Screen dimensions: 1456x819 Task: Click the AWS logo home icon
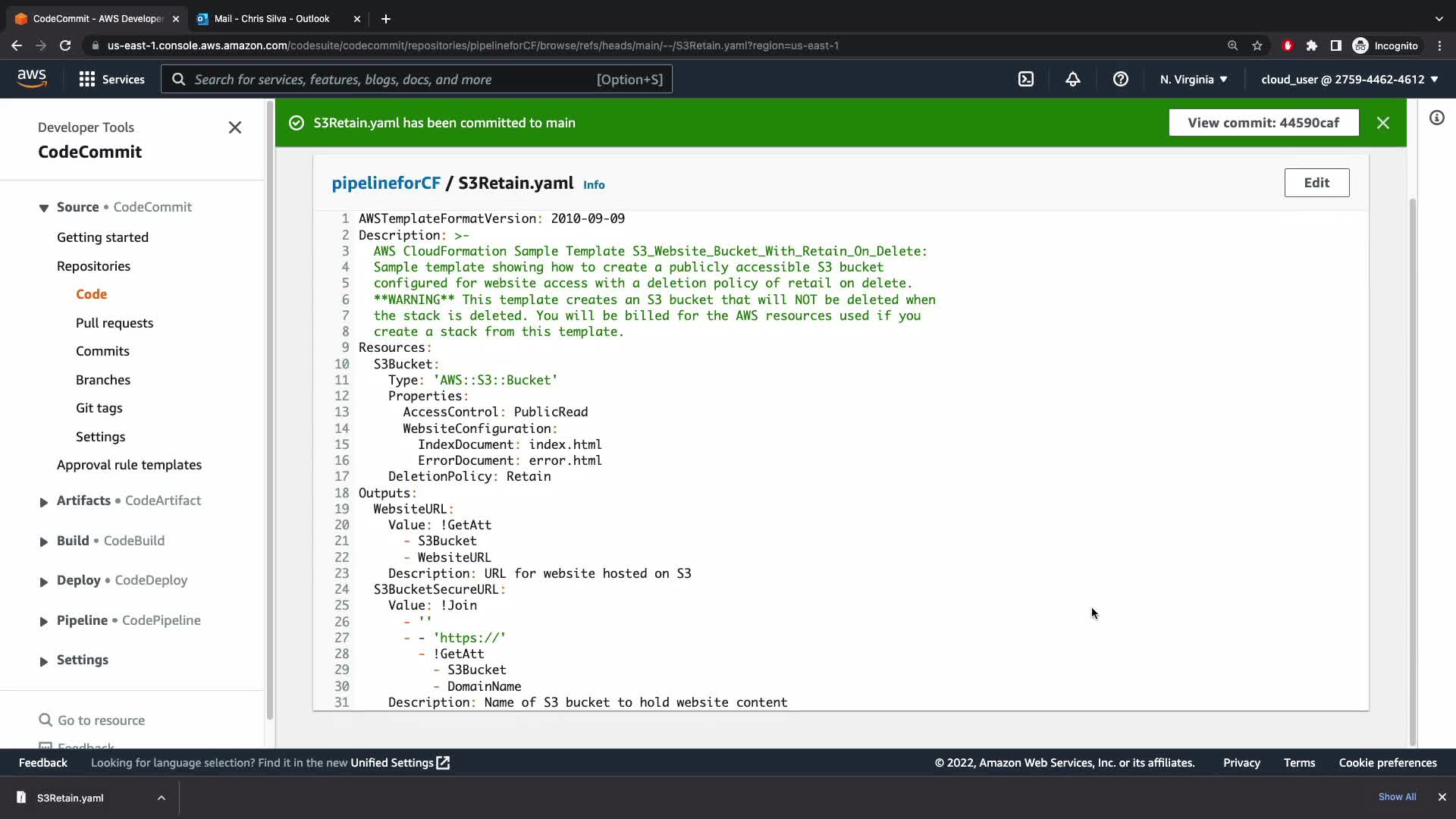pyautogui.click(x=32, y=78)
